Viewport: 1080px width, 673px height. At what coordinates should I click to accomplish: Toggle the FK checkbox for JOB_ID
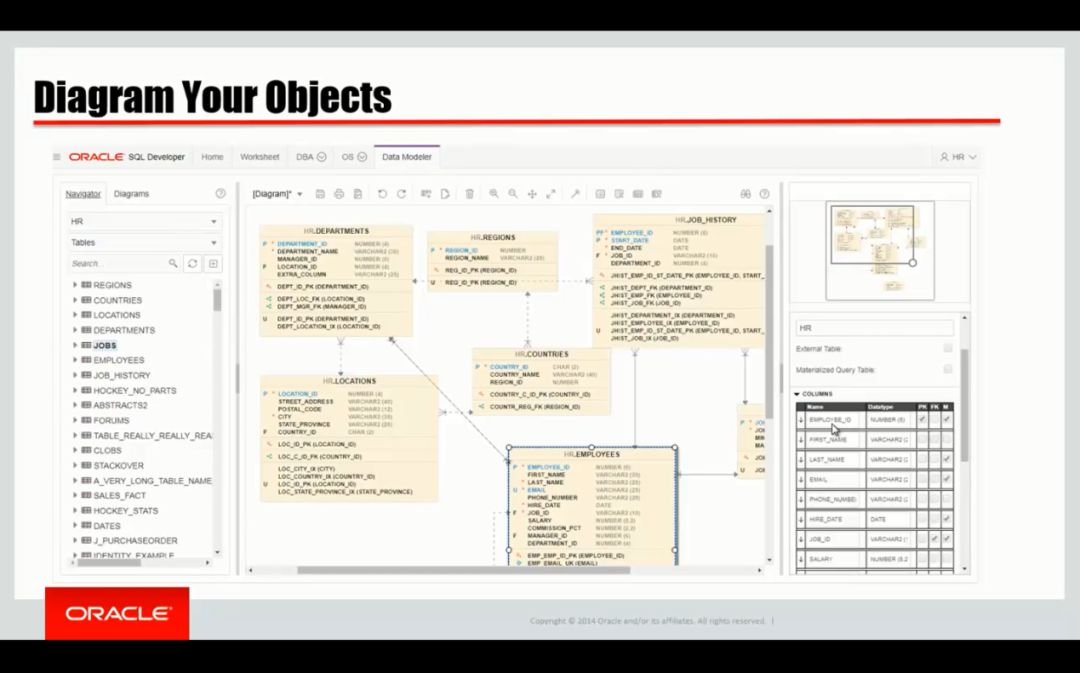(935, 539)
